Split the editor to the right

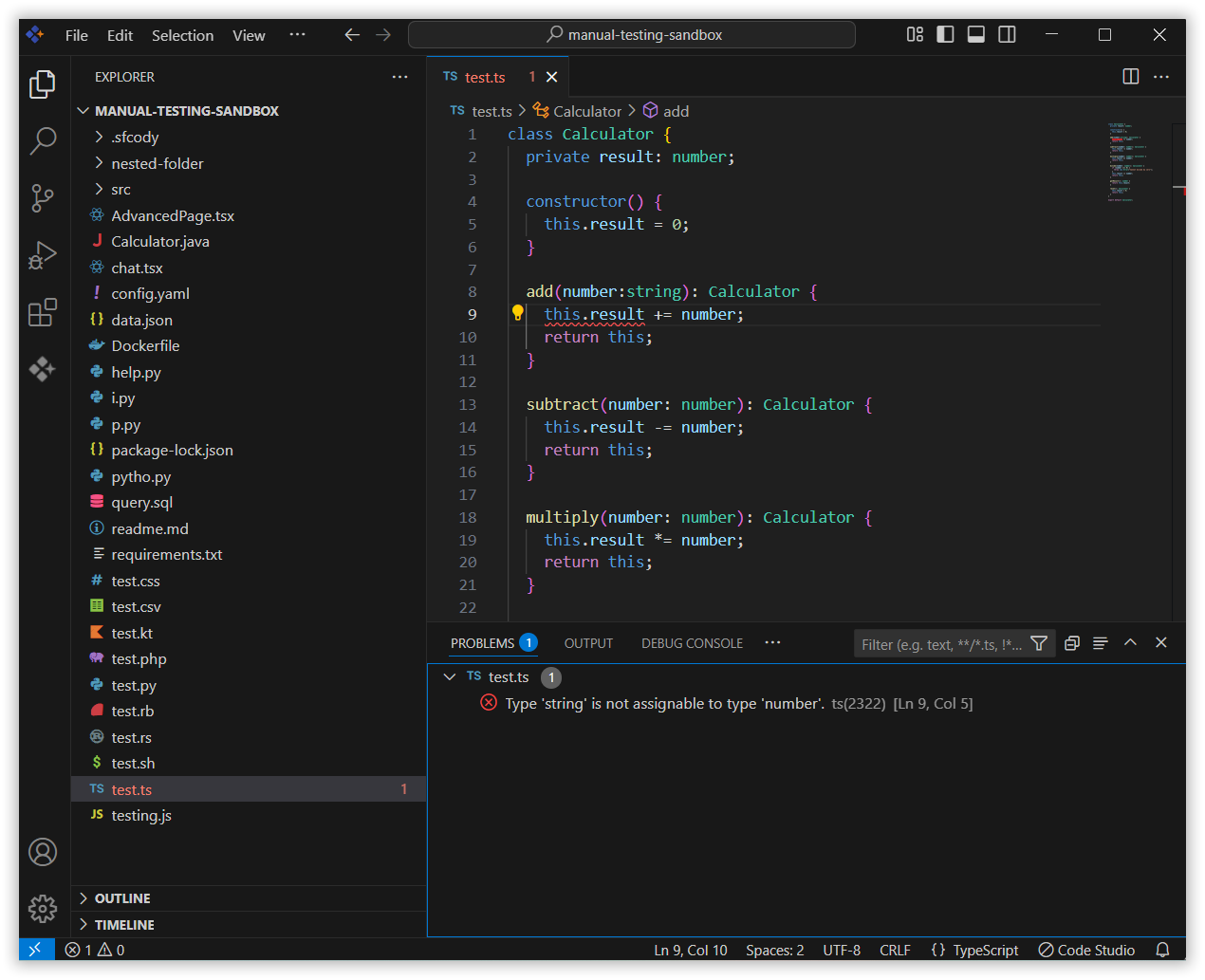(x=1130, y=77)
